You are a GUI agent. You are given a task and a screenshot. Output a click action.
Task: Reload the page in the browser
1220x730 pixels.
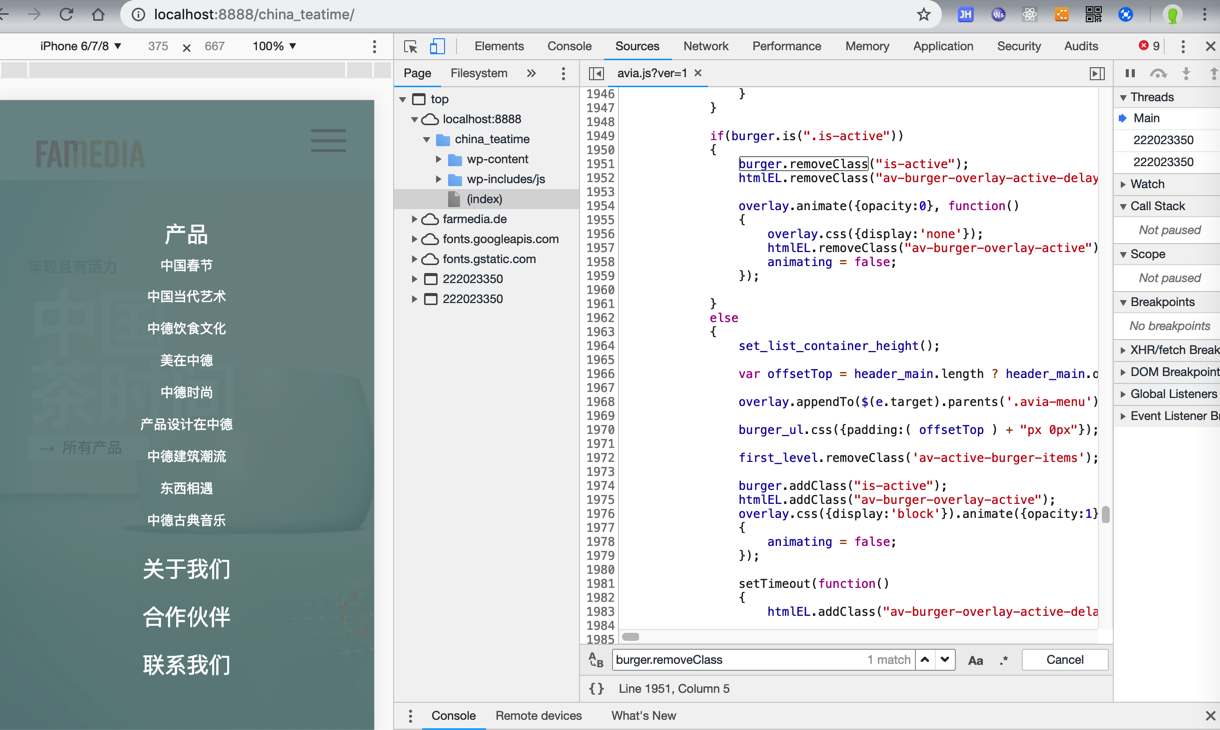pos(66,14)
